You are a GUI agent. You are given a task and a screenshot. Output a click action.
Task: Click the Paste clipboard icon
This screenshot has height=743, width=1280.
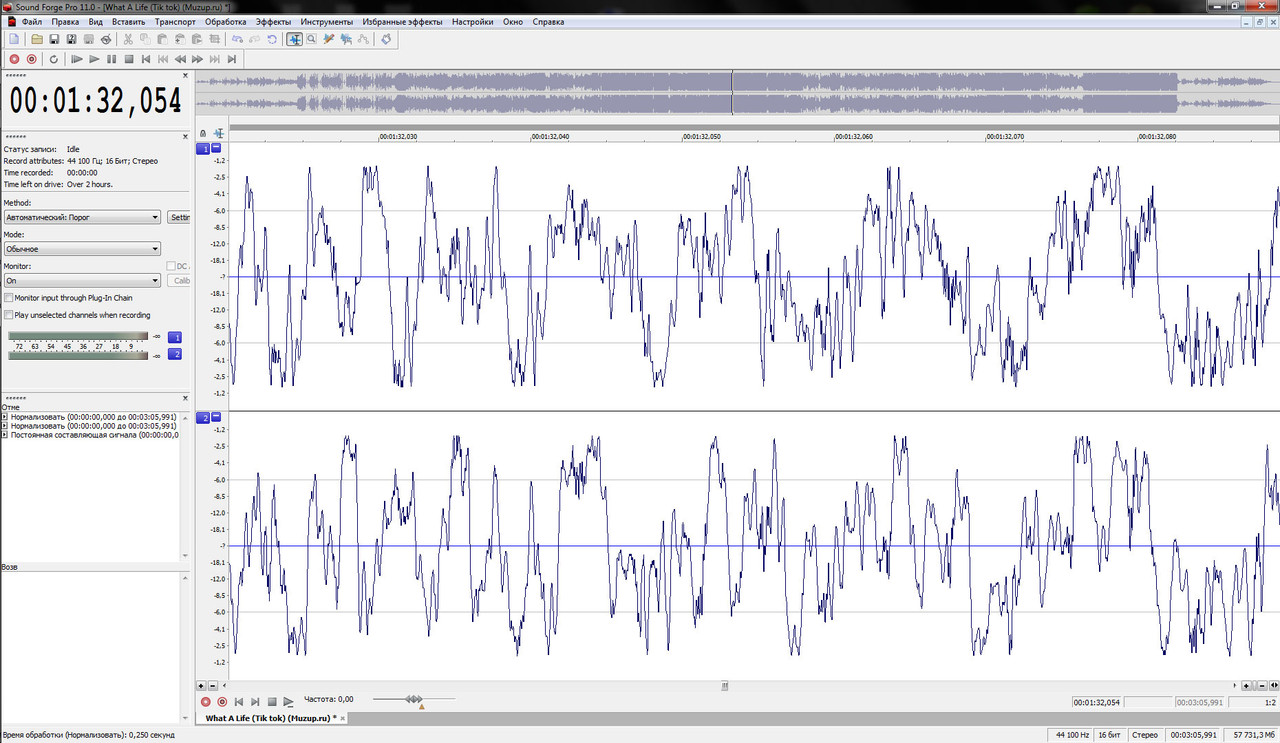[162, 39]
